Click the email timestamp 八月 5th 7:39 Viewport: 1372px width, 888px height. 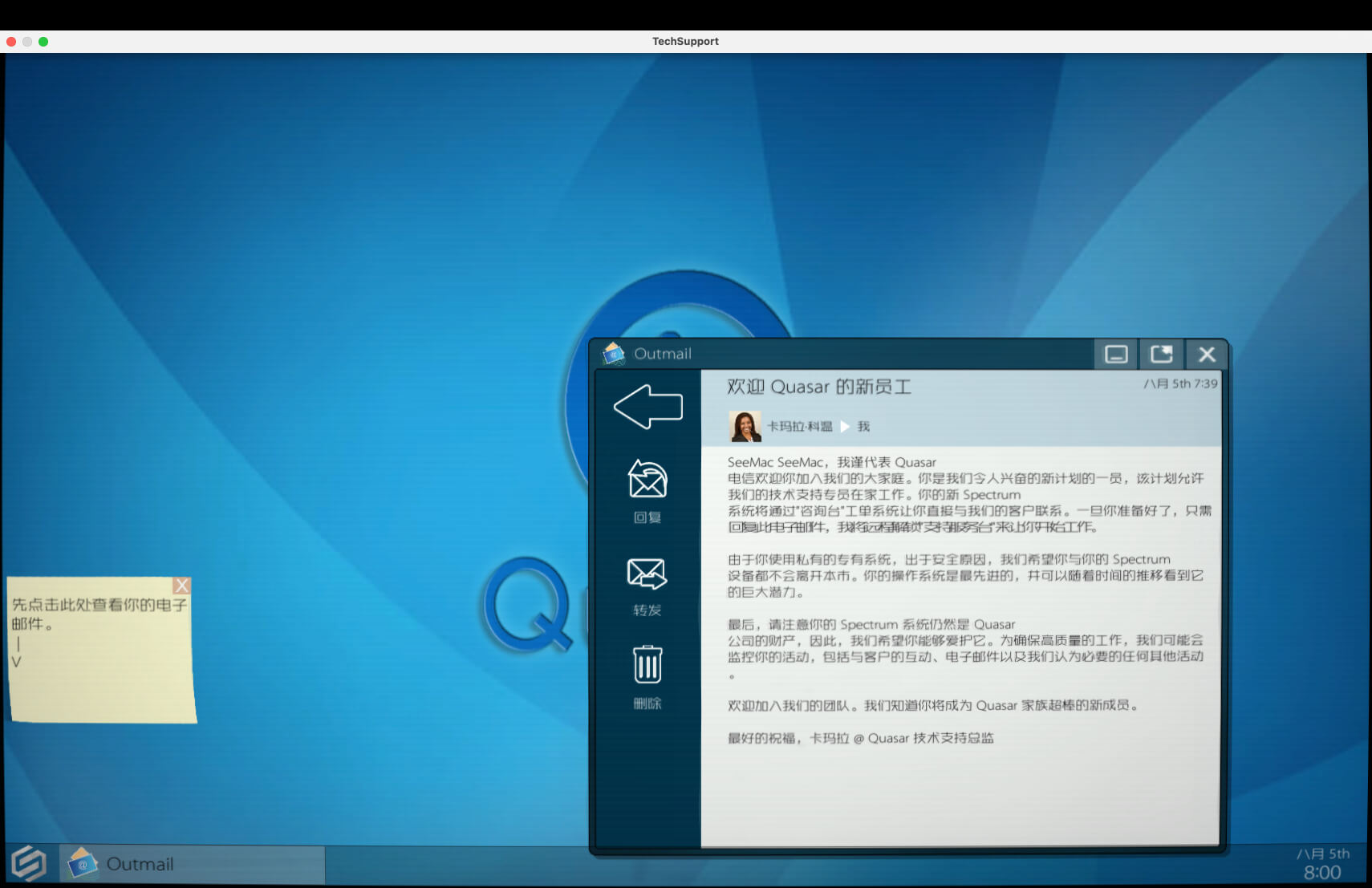[x=1179, y=383]
